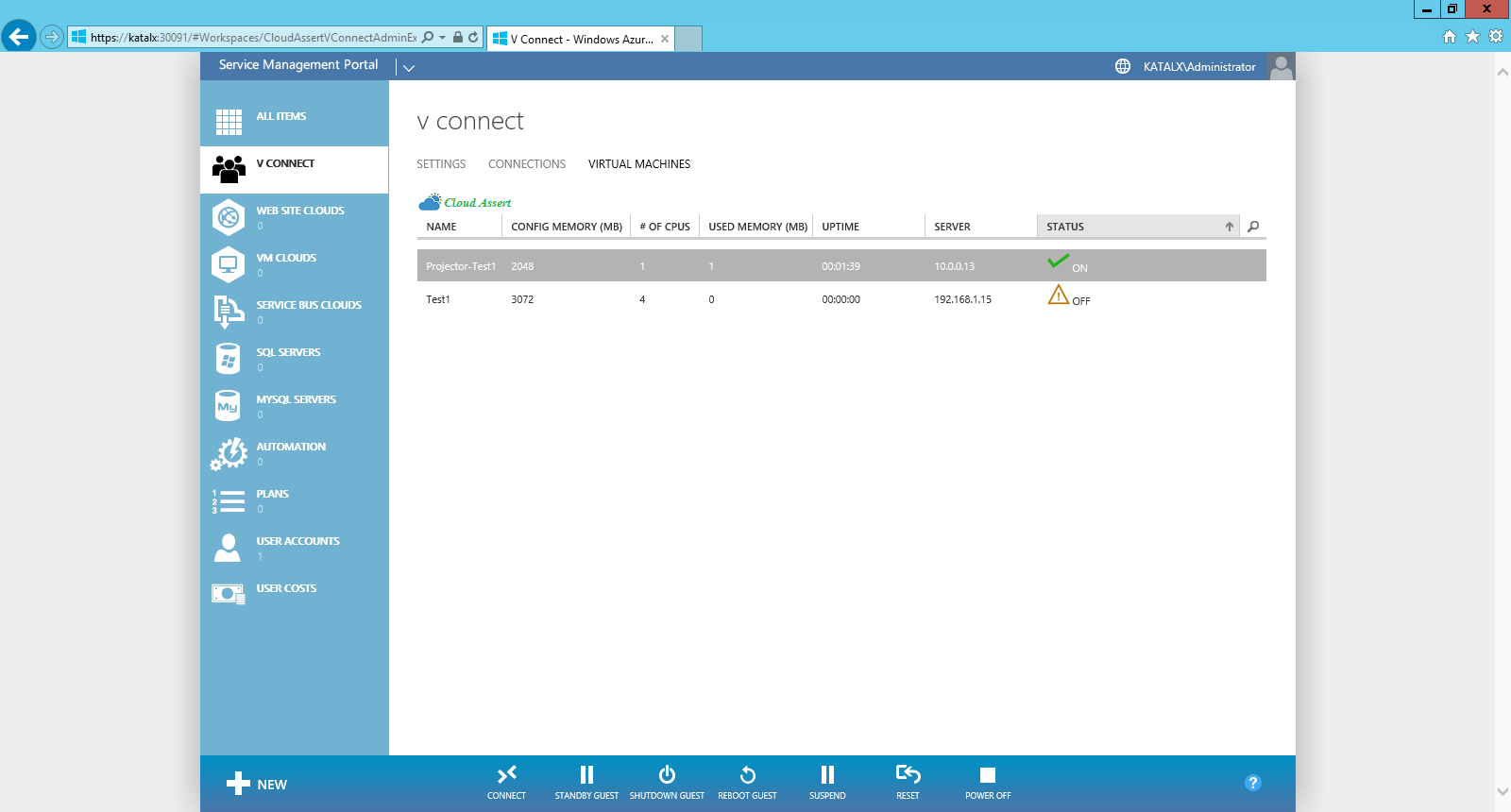Screen dimensions: 1511x812
Task: Click Shutdown Guest power icon
Action: tap(667, 774)
